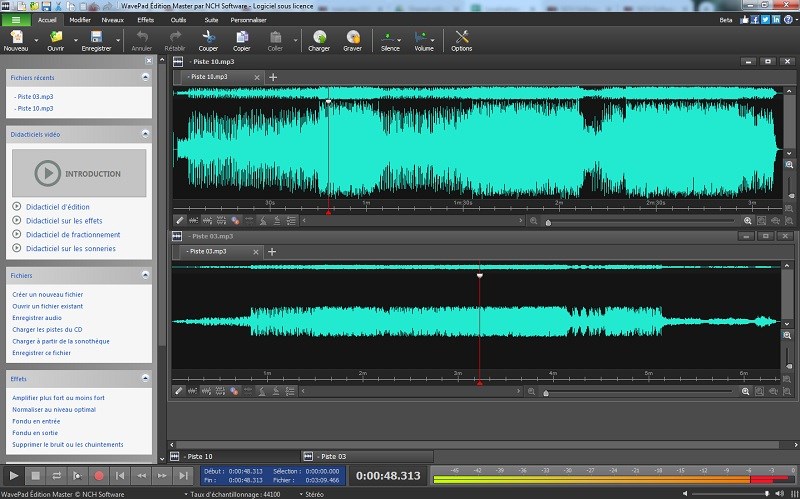The width and height of the screenshot is (800, 499).
Task: Click the Stop playback button
Action: point(35,476)
